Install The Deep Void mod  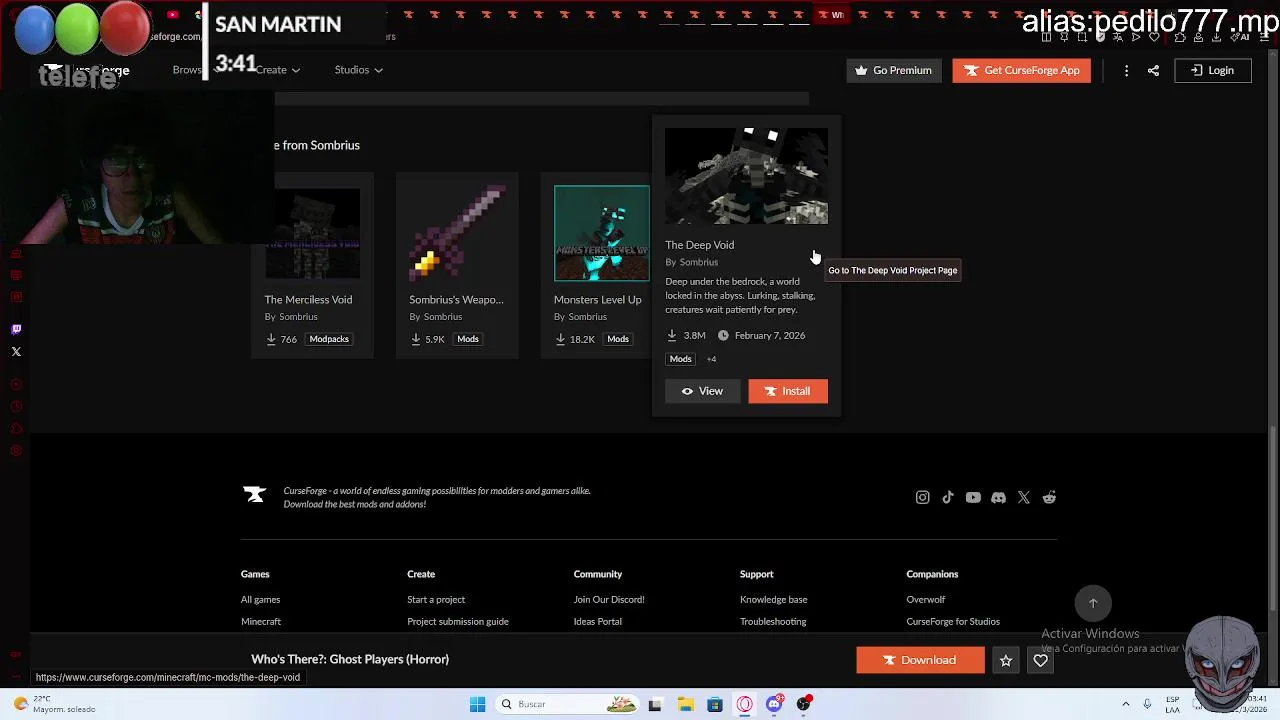[788, 391]
